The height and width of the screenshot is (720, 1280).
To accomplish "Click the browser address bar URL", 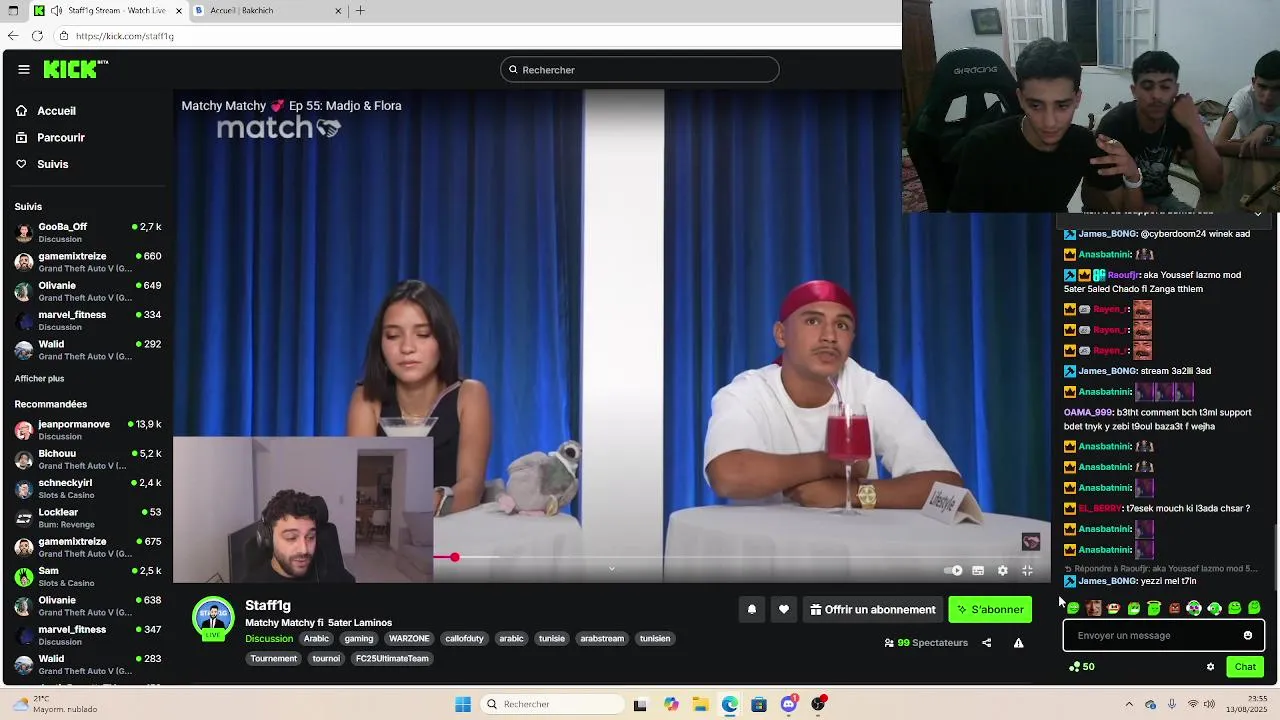I will point(125,36).
